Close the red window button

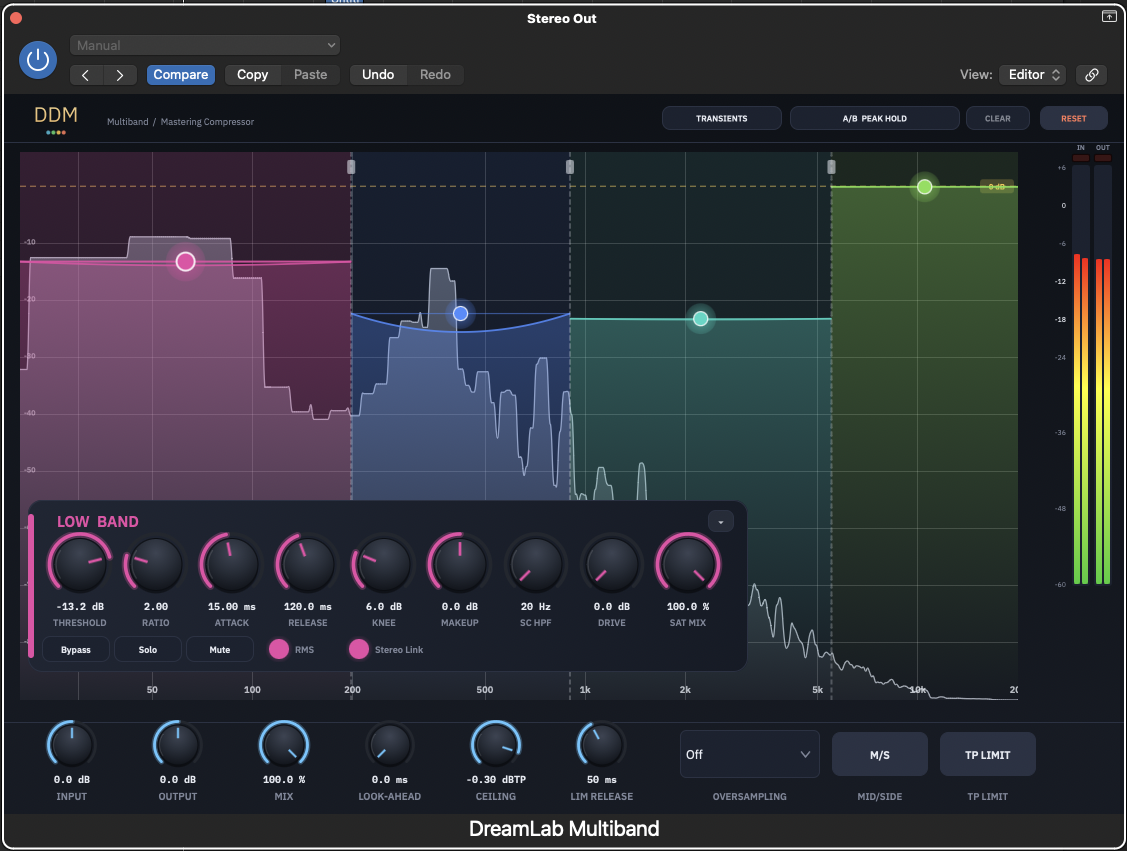[16, 18]
